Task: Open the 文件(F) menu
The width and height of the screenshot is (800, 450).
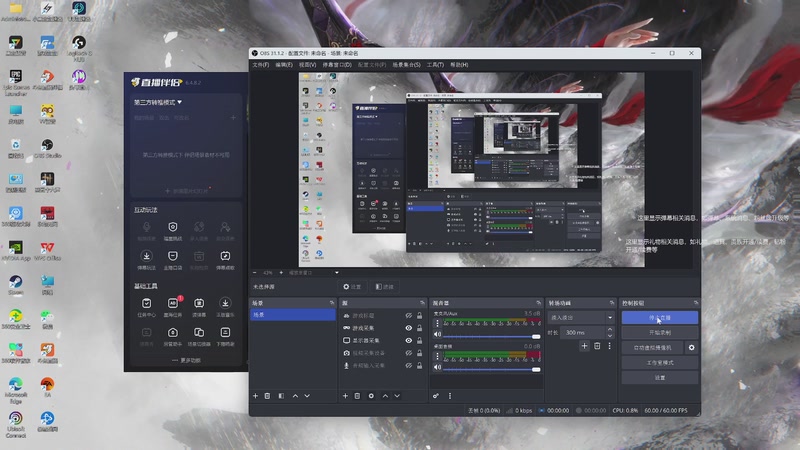Action: [x=261, y=65]
